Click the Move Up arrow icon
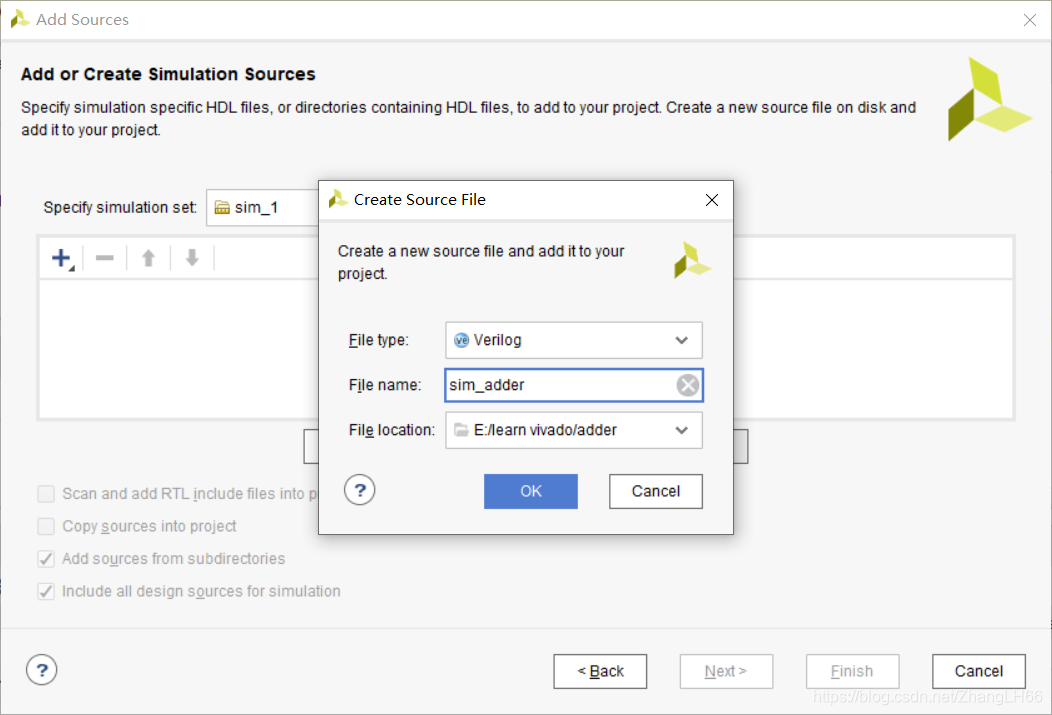Image resolution: width=1052 pixels, height=715 pixels. click(149, 258)
